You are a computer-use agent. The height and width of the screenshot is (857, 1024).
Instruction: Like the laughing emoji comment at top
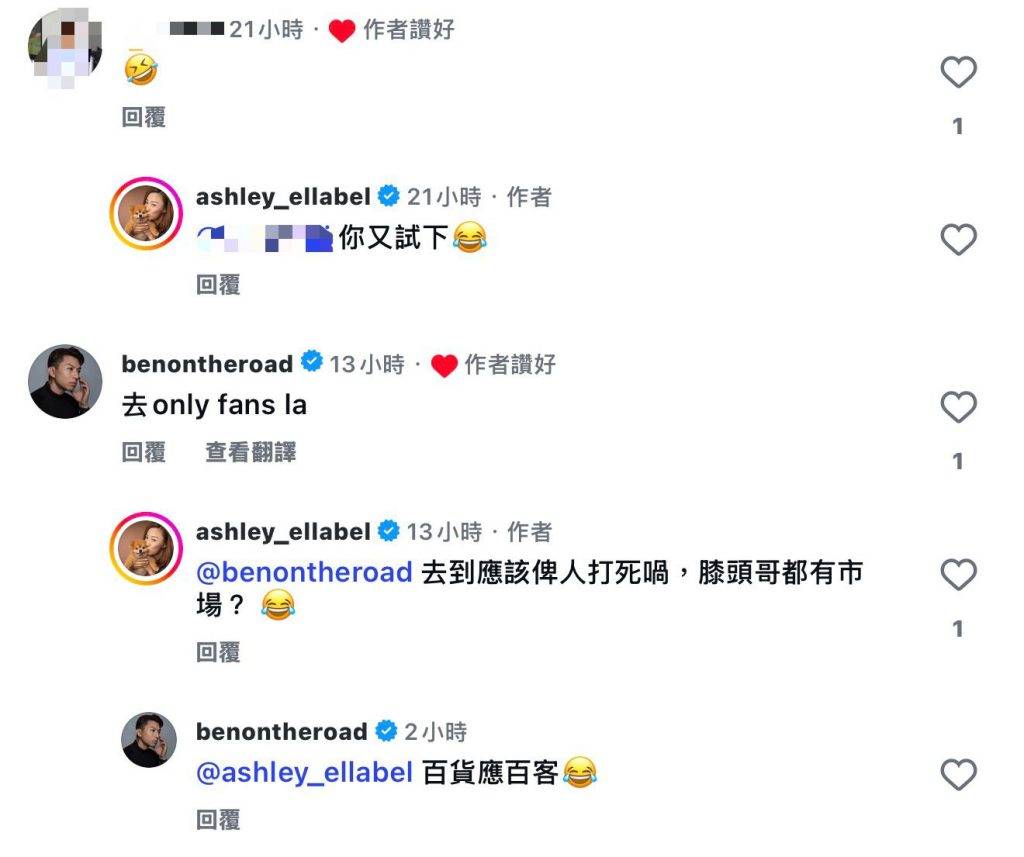tap(958, 72)
